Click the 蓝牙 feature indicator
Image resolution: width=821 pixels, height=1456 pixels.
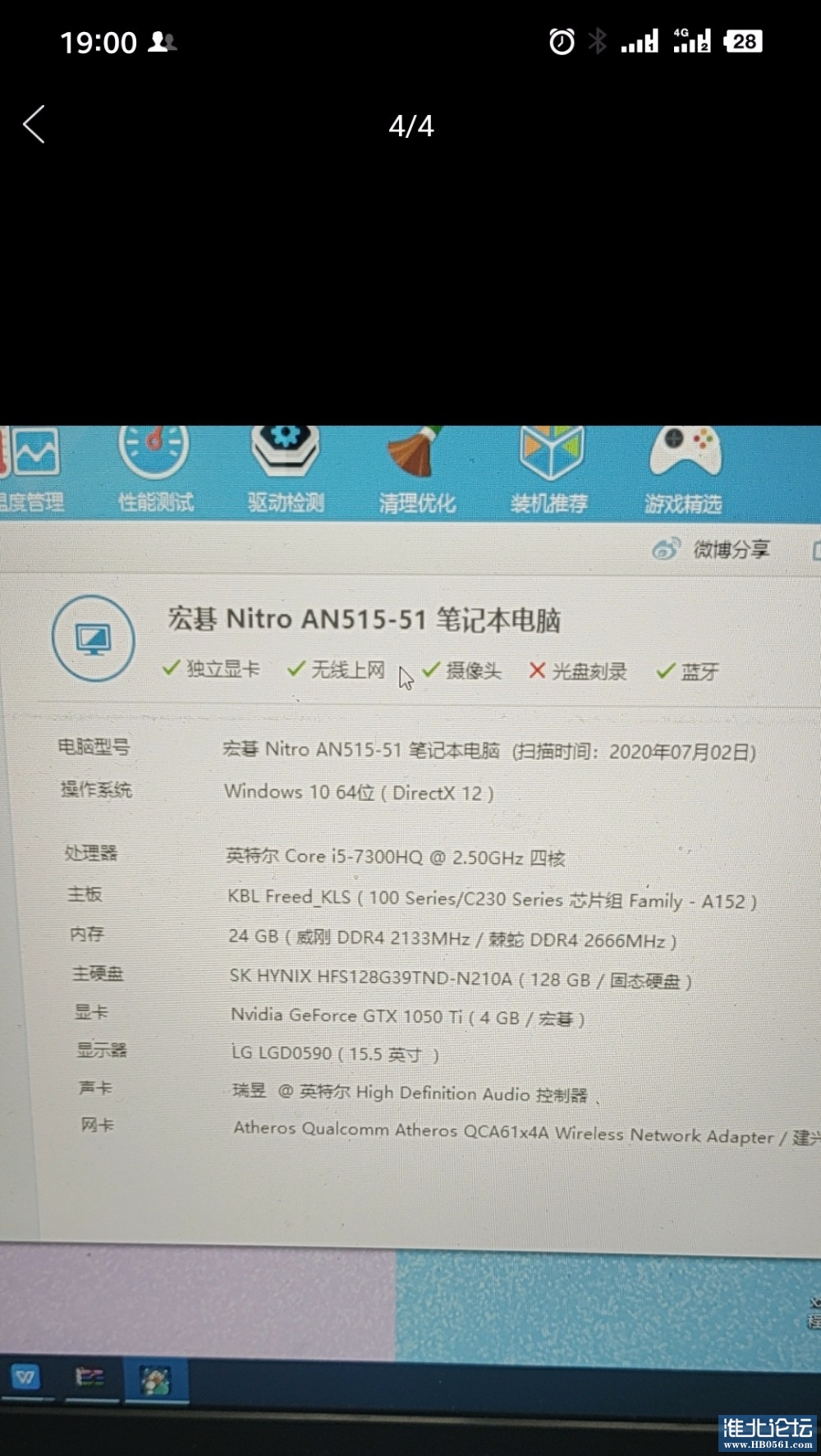pos(688,671)
